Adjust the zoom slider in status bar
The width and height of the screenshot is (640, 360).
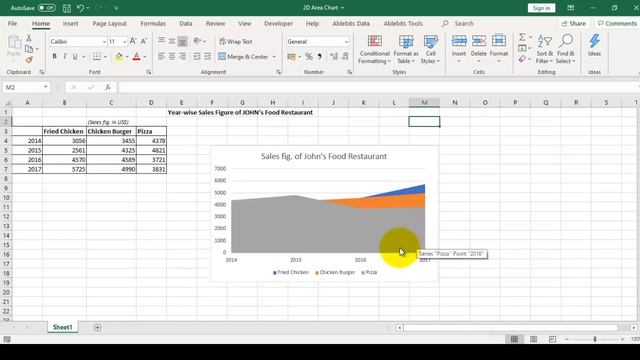pos(595,339)
